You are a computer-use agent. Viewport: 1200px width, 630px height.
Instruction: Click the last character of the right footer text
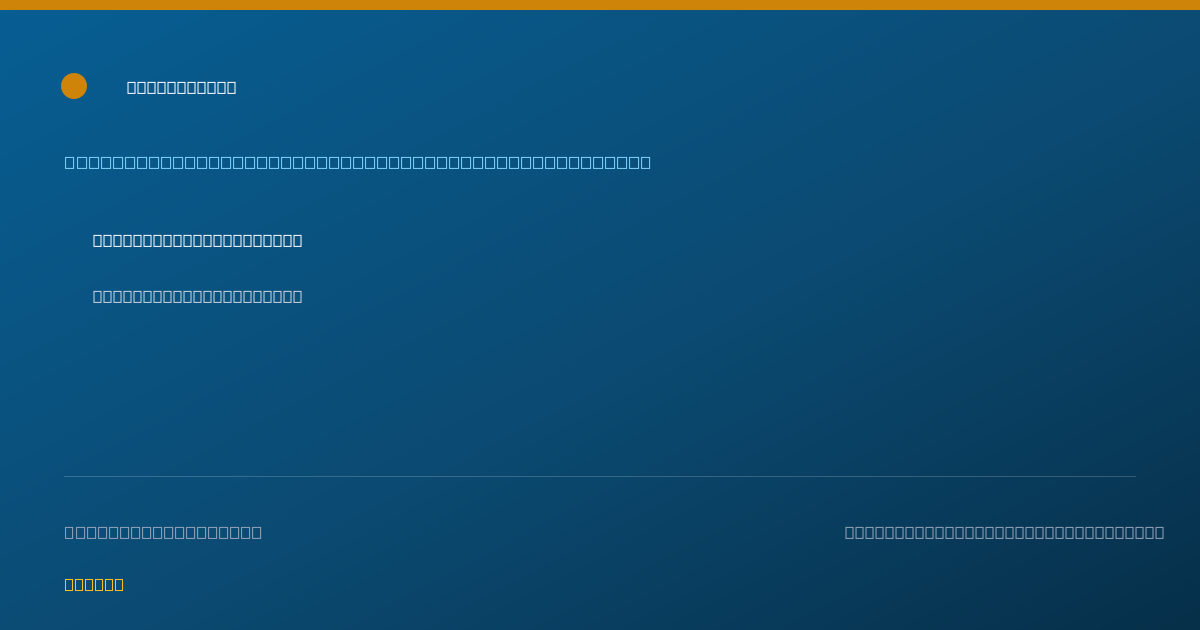[1159, 532]
